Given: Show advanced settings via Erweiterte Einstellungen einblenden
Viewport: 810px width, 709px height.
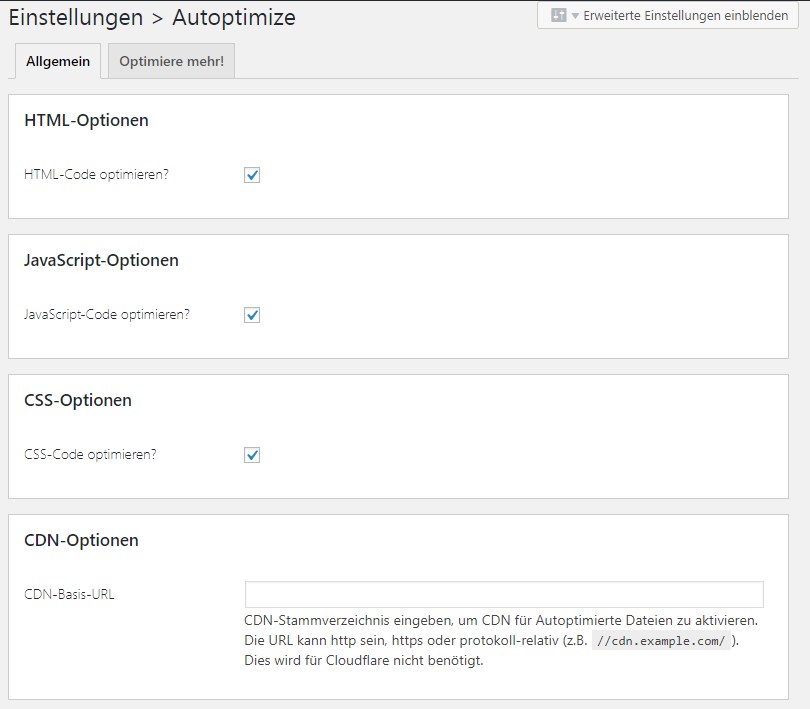Looking at the screenshot, I should (667, 16).
